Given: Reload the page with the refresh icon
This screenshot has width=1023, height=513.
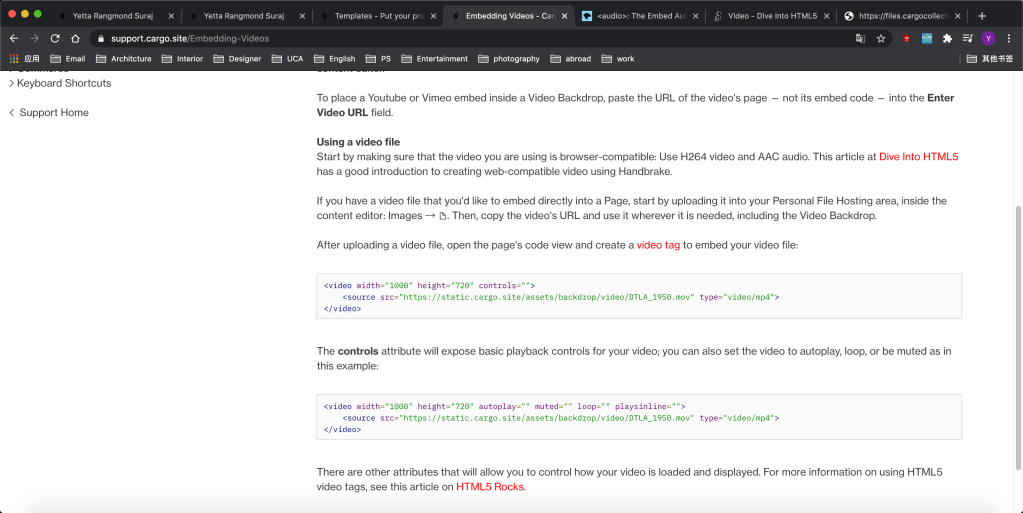Looking at the screenshot, I should click(55, 38).
